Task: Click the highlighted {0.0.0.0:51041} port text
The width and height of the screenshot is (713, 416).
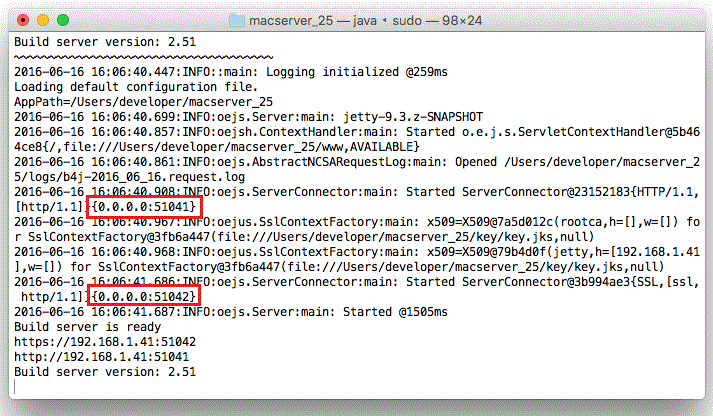Action: [x=146, y=206]
